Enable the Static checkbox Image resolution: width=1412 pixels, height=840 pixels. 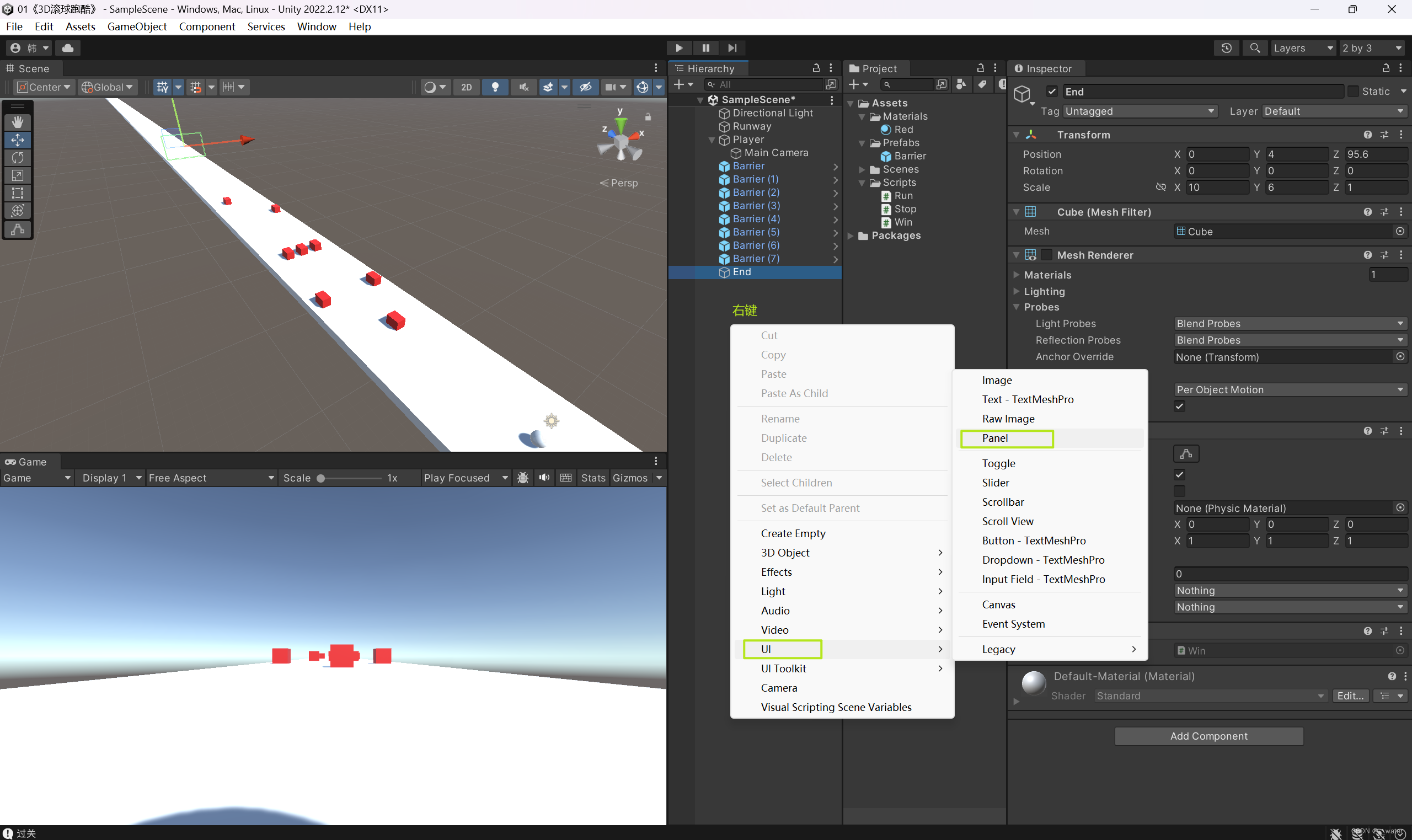pyautogui.click(x=1353, y=91)
